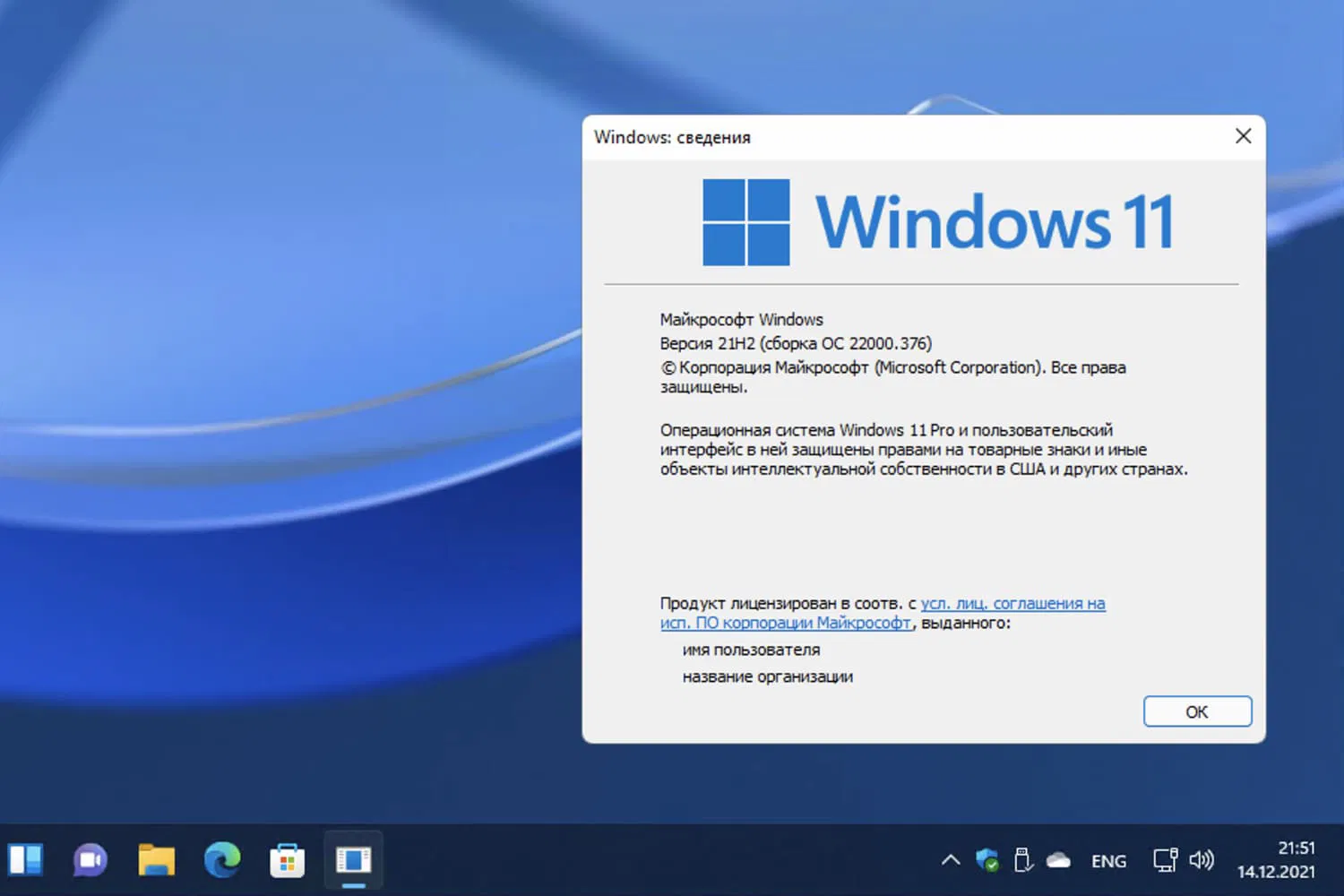Show hidden tray icons with the chevron
The width and height of the screenshot is (1344, 896).
click(x=950, y=859)
